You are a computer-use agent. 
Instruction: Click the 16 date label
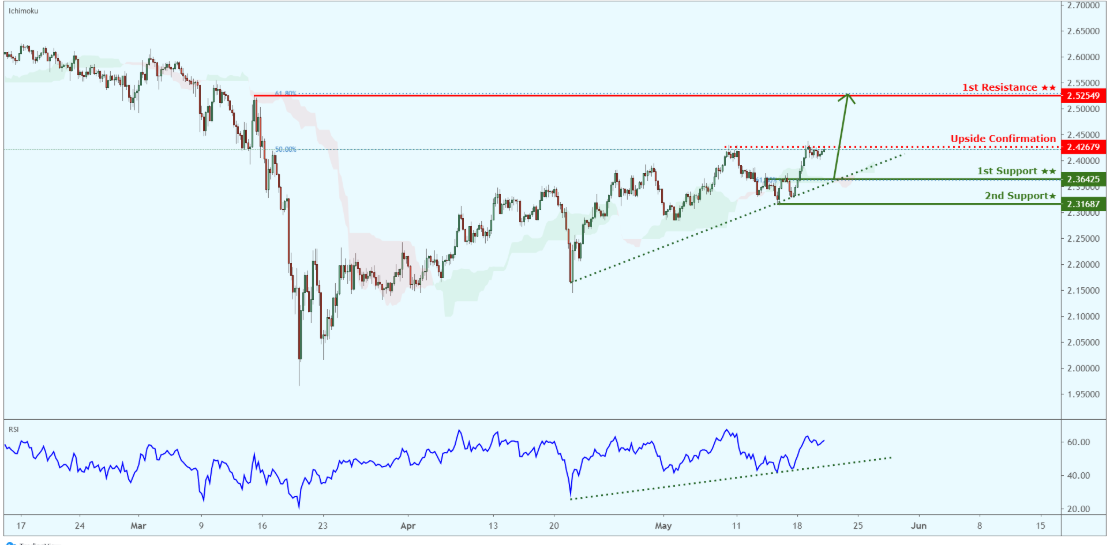point(262,527)
